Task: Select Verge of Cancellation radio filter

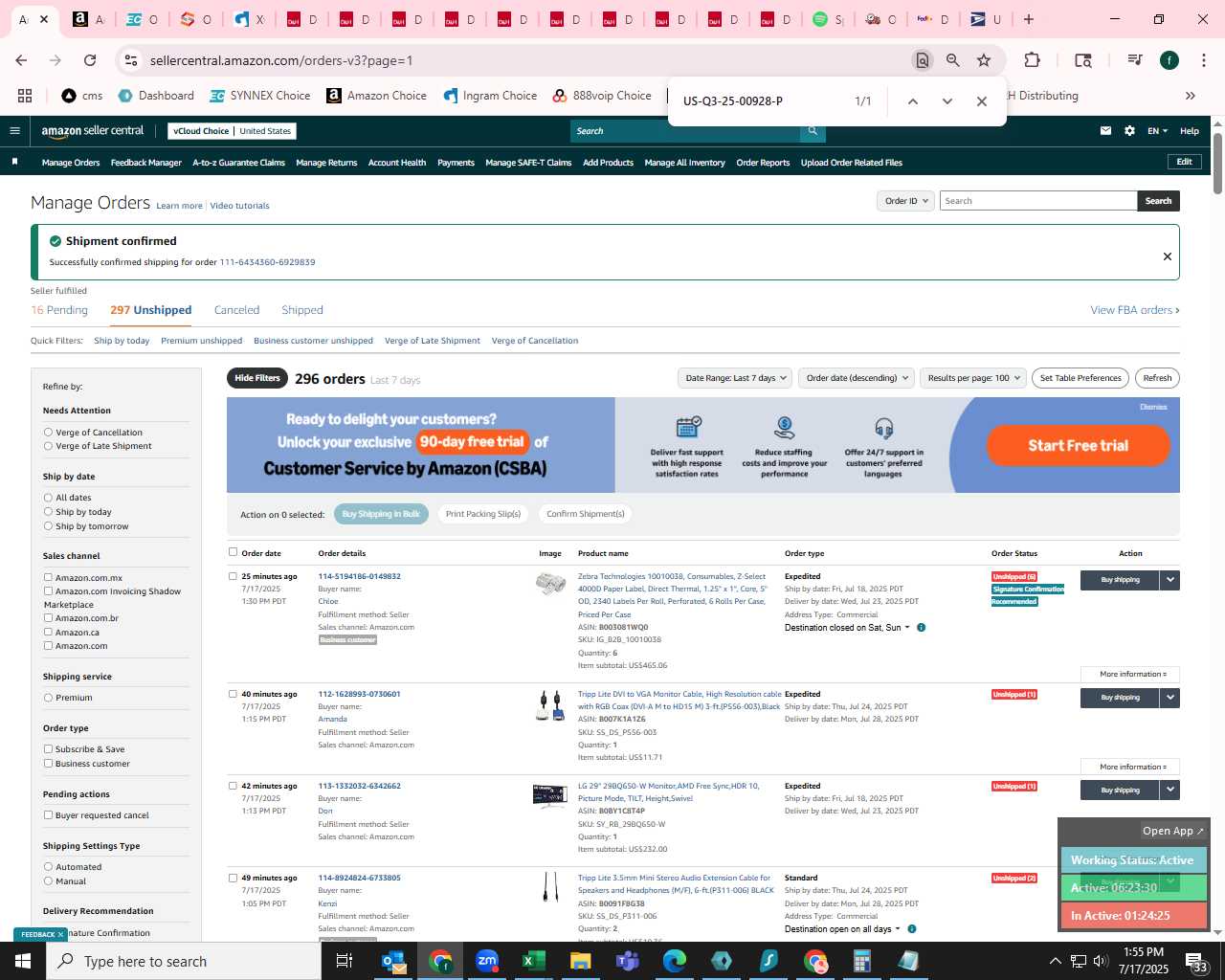Action: click(48, 433)
